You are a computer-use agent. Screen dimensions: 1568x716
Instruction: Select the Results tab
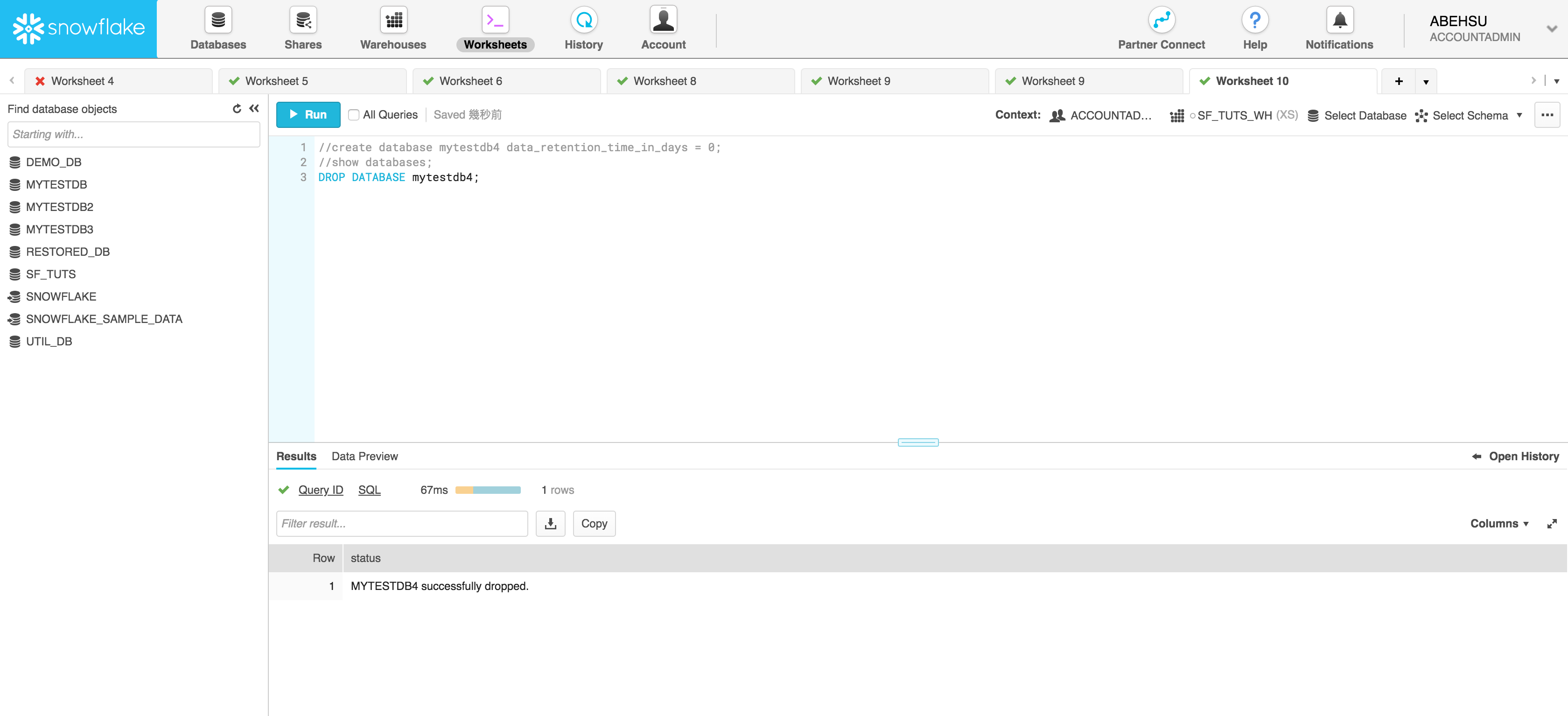tap(296, 456)
